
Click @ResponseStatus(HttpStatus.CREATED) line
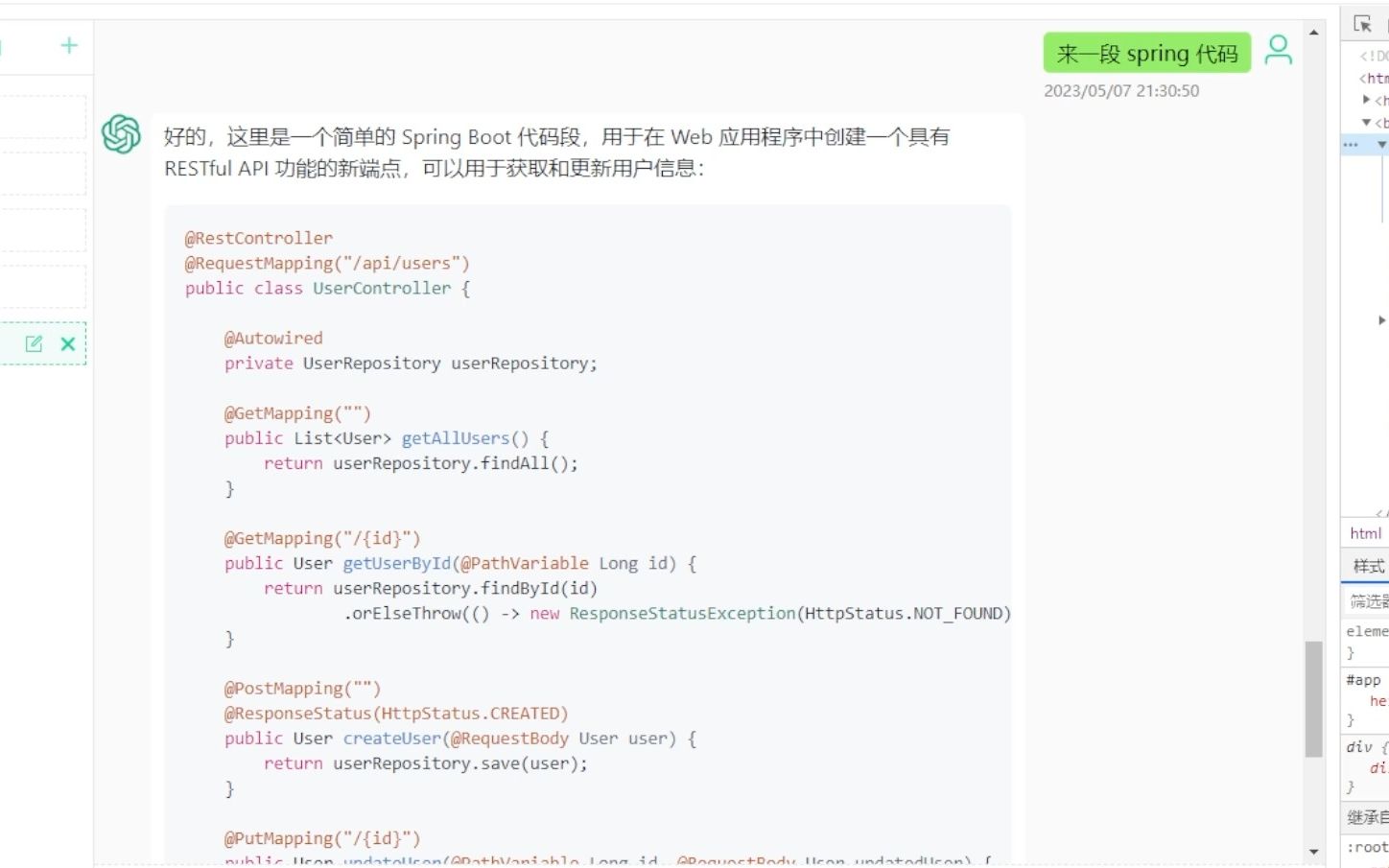396,714
